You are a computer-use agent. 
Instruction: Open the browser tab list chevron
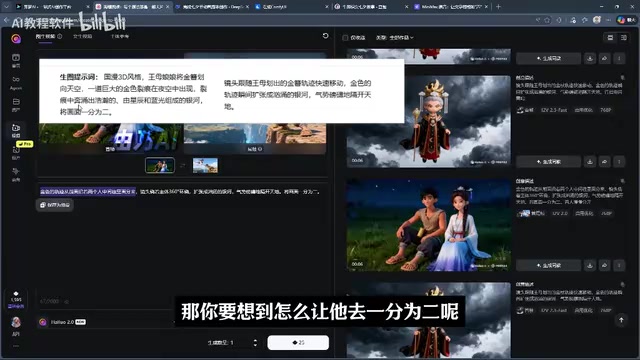pyautogui.click(x=6, y=7)
